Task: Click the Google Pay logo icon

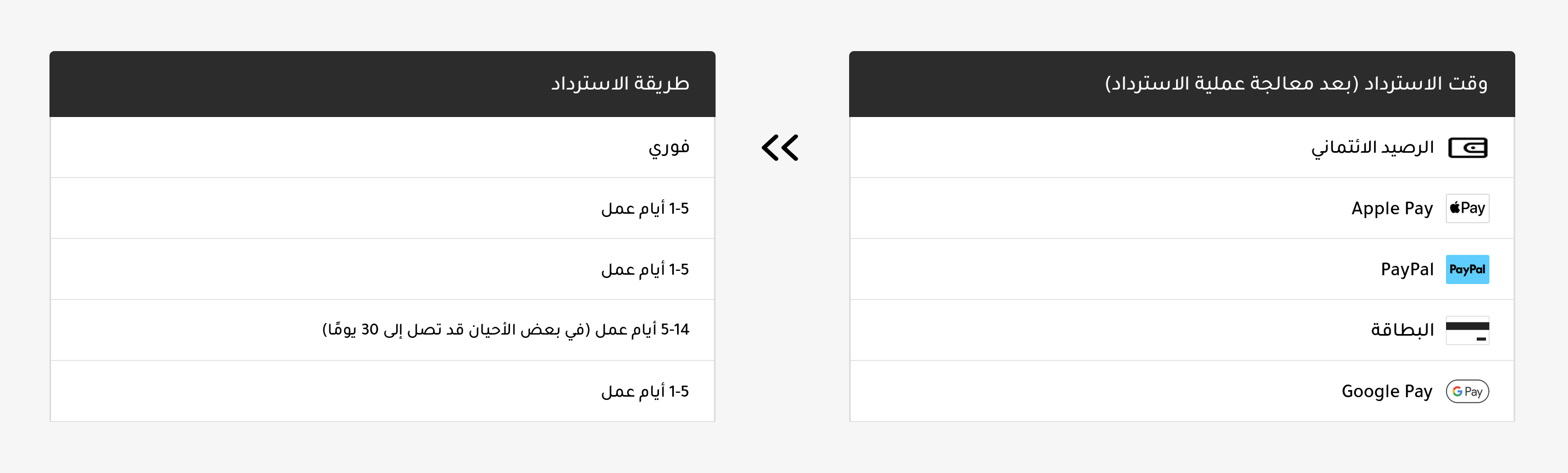Action: (1467, 392)
